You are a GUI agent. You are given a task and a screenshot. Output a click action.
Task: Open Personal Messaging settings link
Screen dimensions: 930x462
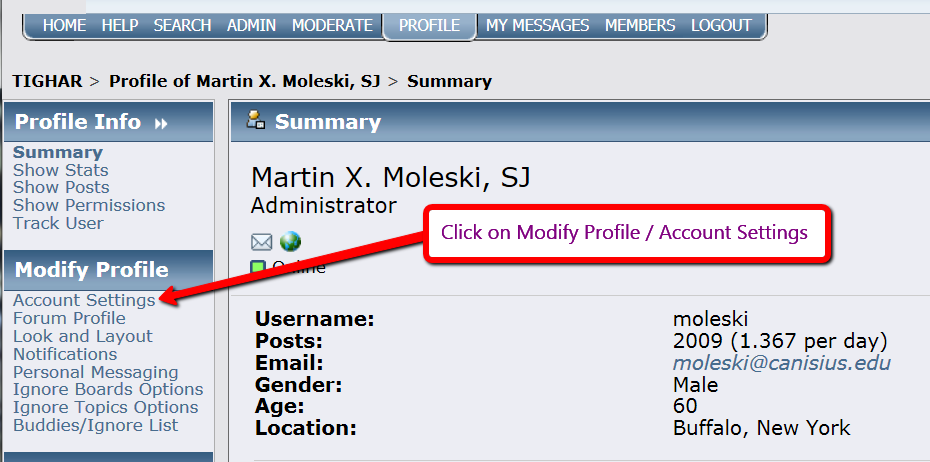(96, 372)
